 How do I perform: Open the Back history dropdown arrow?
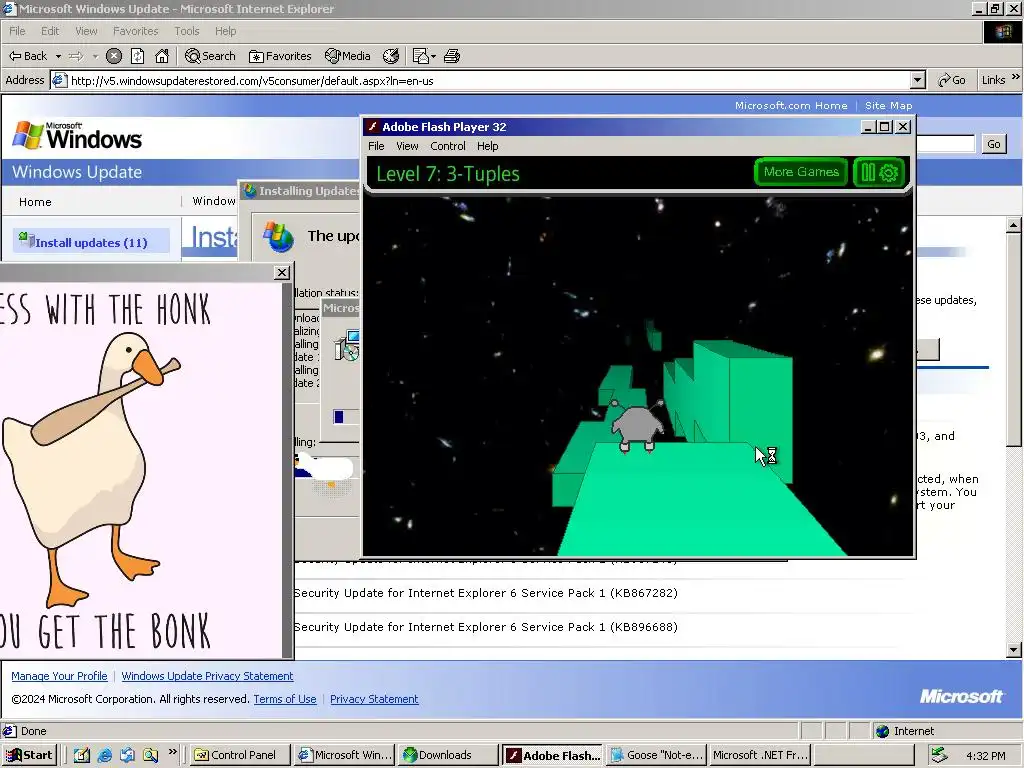[x=58, y=56]
